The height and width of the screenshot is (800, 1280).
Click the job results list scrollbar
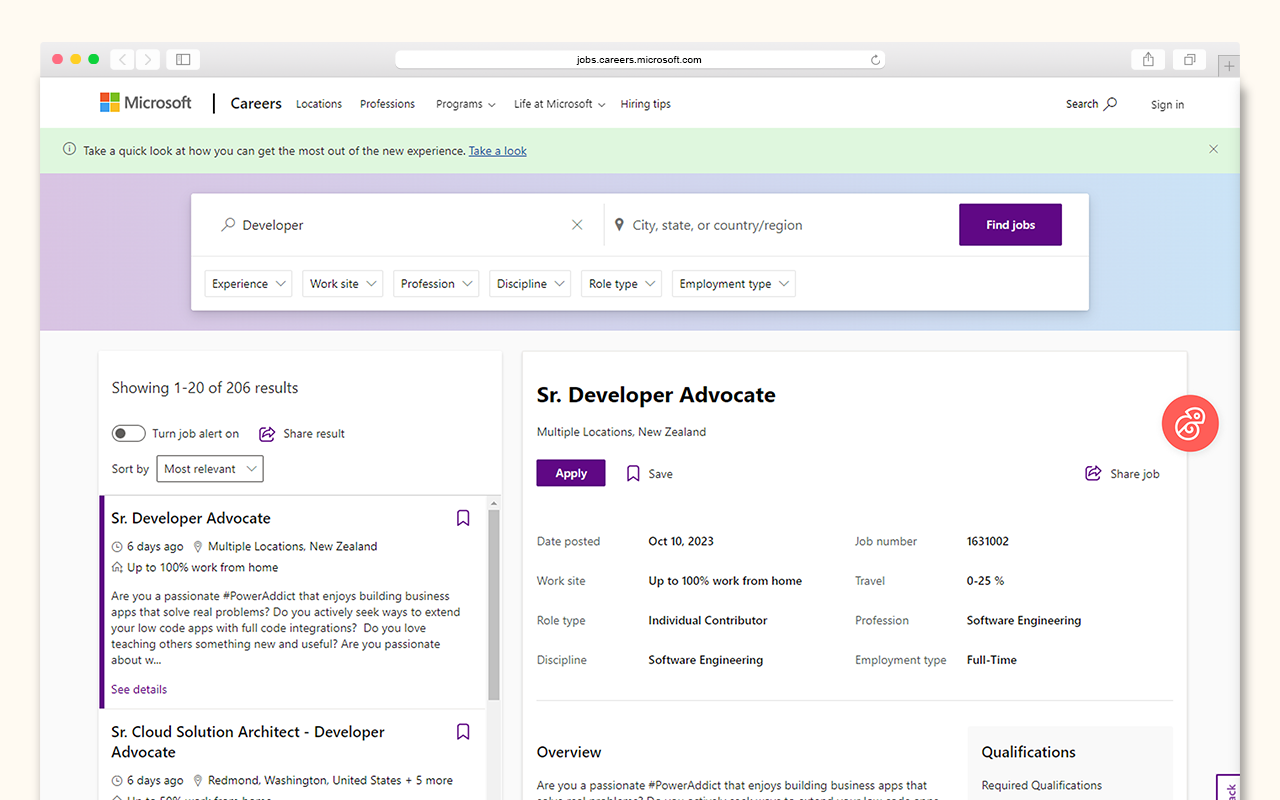coord(494,600)
